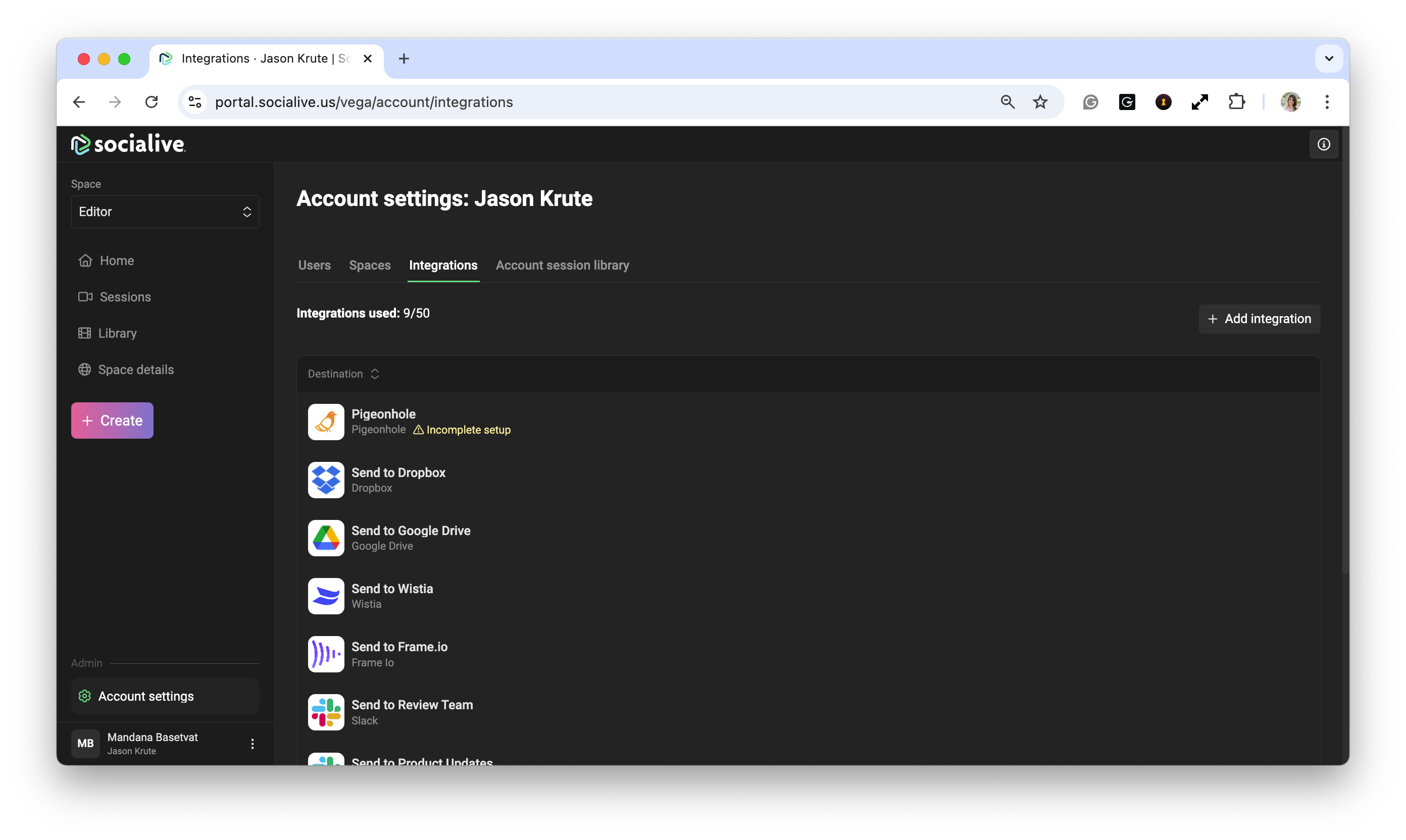Image resolution: width=1406 pixels, height=840 pixels.
Task: Switch to the Users tab
Action: point(314,265)
